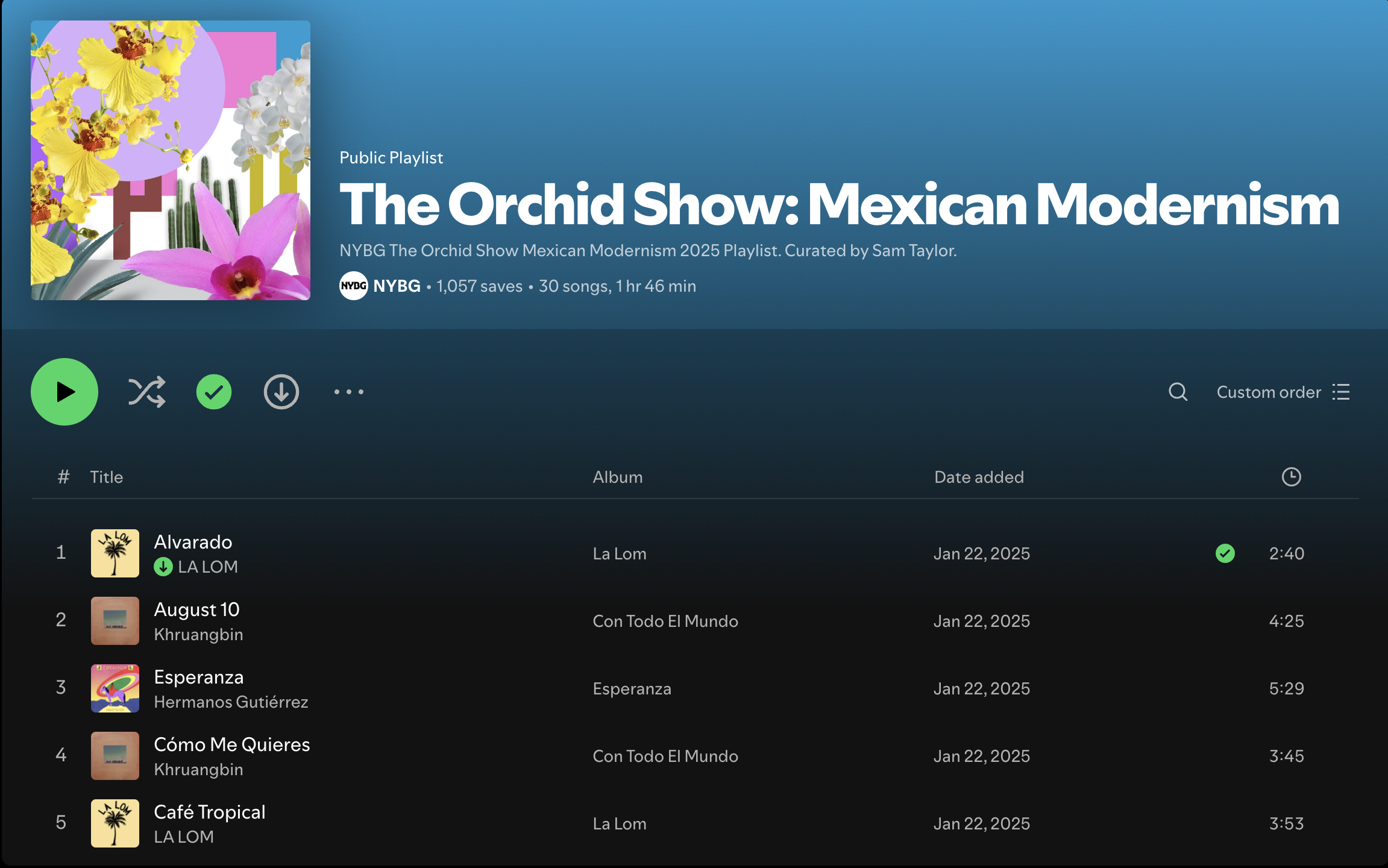Click the Esperanza track album thumbnail
The width and height of the screenshot is (1388, 868).
(x=115, y=688)
